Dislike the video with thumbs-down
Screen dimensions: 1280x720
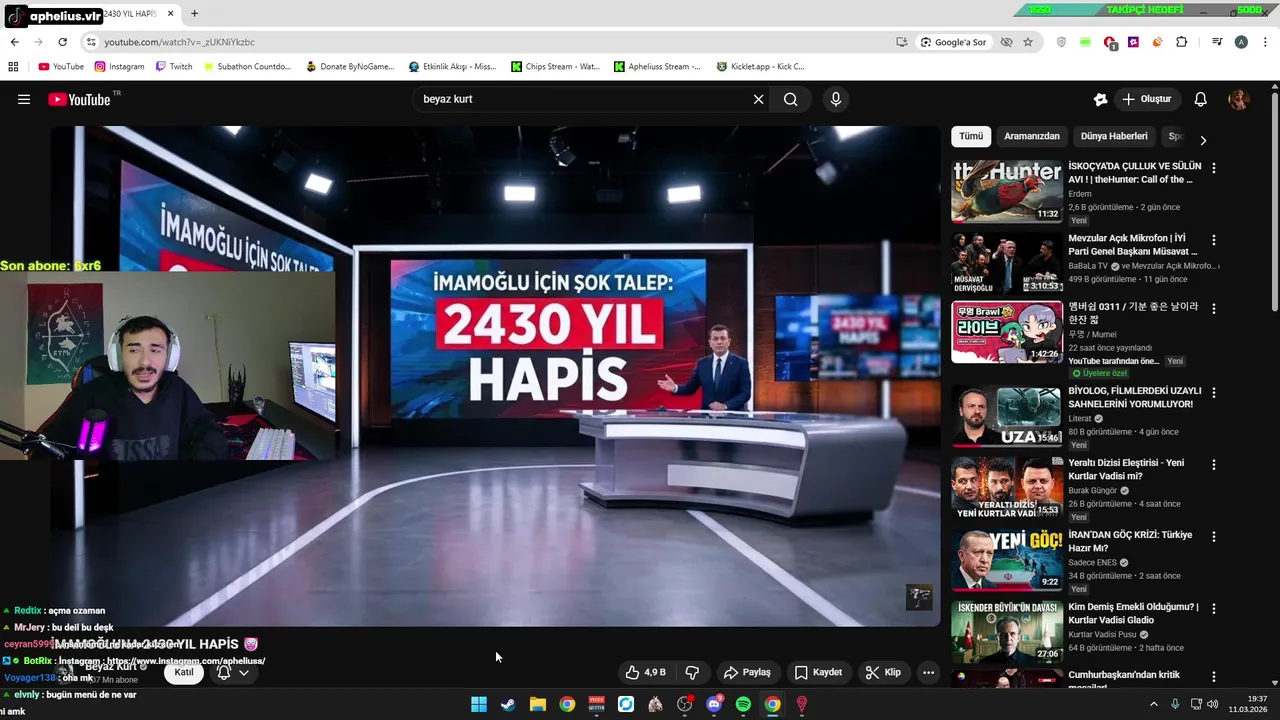coord(692,672)
